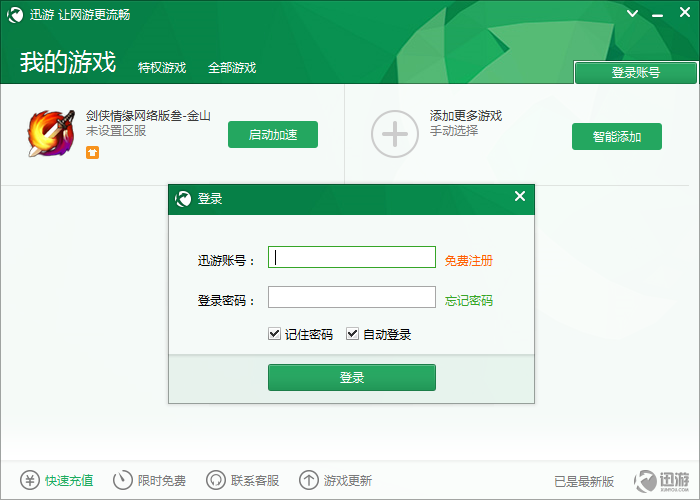Focus the 登录密码 input field
Image resolution: width=700 pixels, height=500 pixels.
[x=351, y=297]
